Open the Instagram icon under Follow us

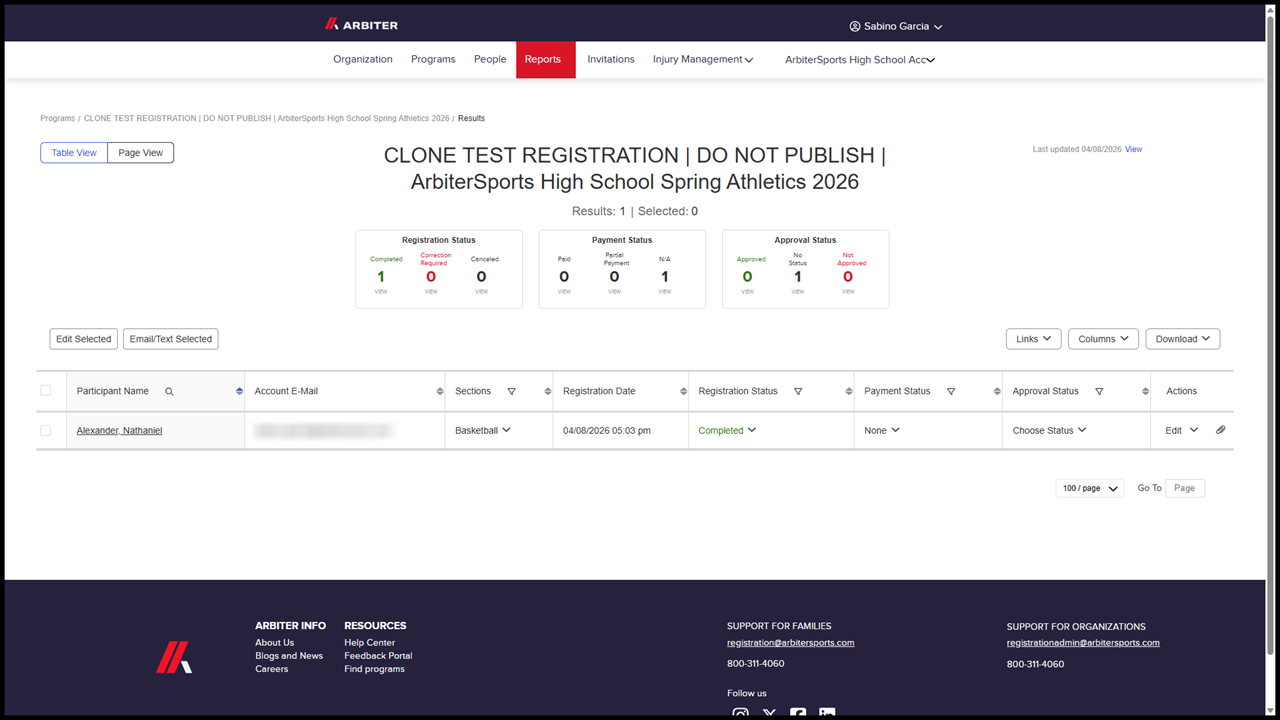click(741, 714)
